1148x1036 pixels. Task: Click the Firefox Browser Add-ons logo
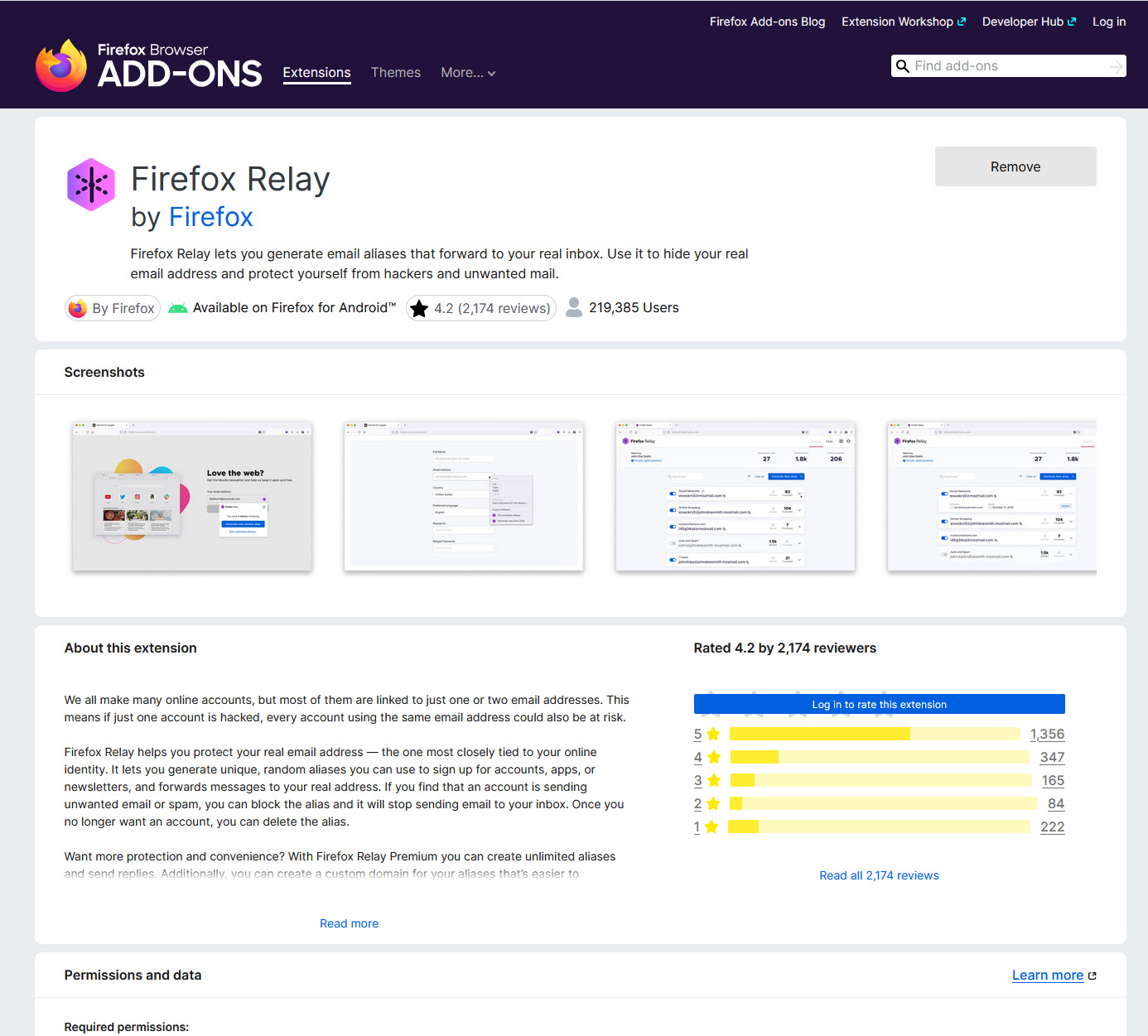(x=149, y=65)
